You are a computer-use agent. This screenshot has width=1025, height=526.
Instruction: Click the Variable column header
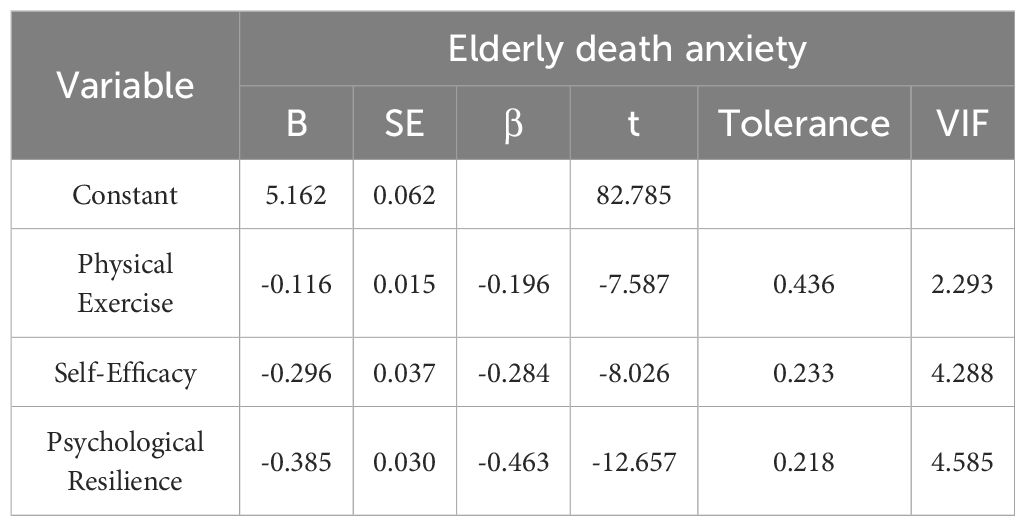point(125,86)
